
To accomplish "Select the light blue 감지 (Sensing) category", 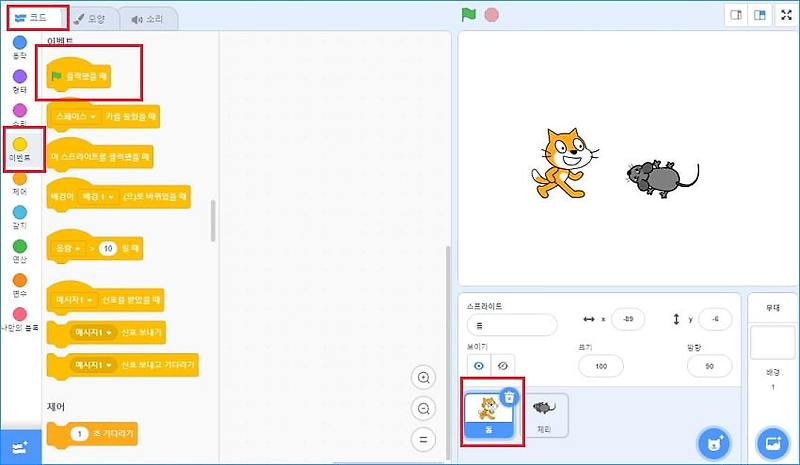I will coord(20,217).
